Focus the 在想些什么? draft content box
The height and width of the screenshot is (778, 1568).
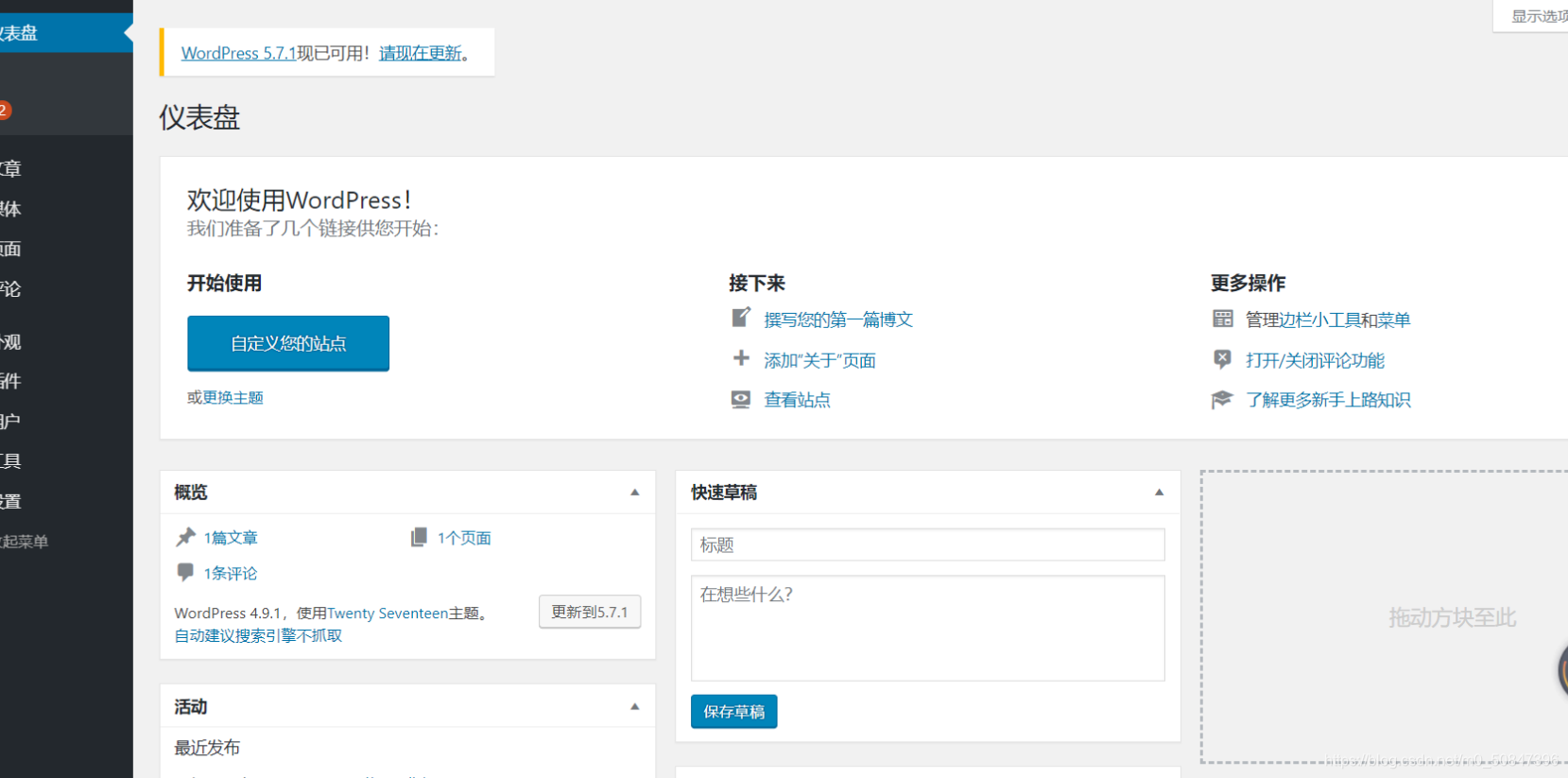point(928,628)
